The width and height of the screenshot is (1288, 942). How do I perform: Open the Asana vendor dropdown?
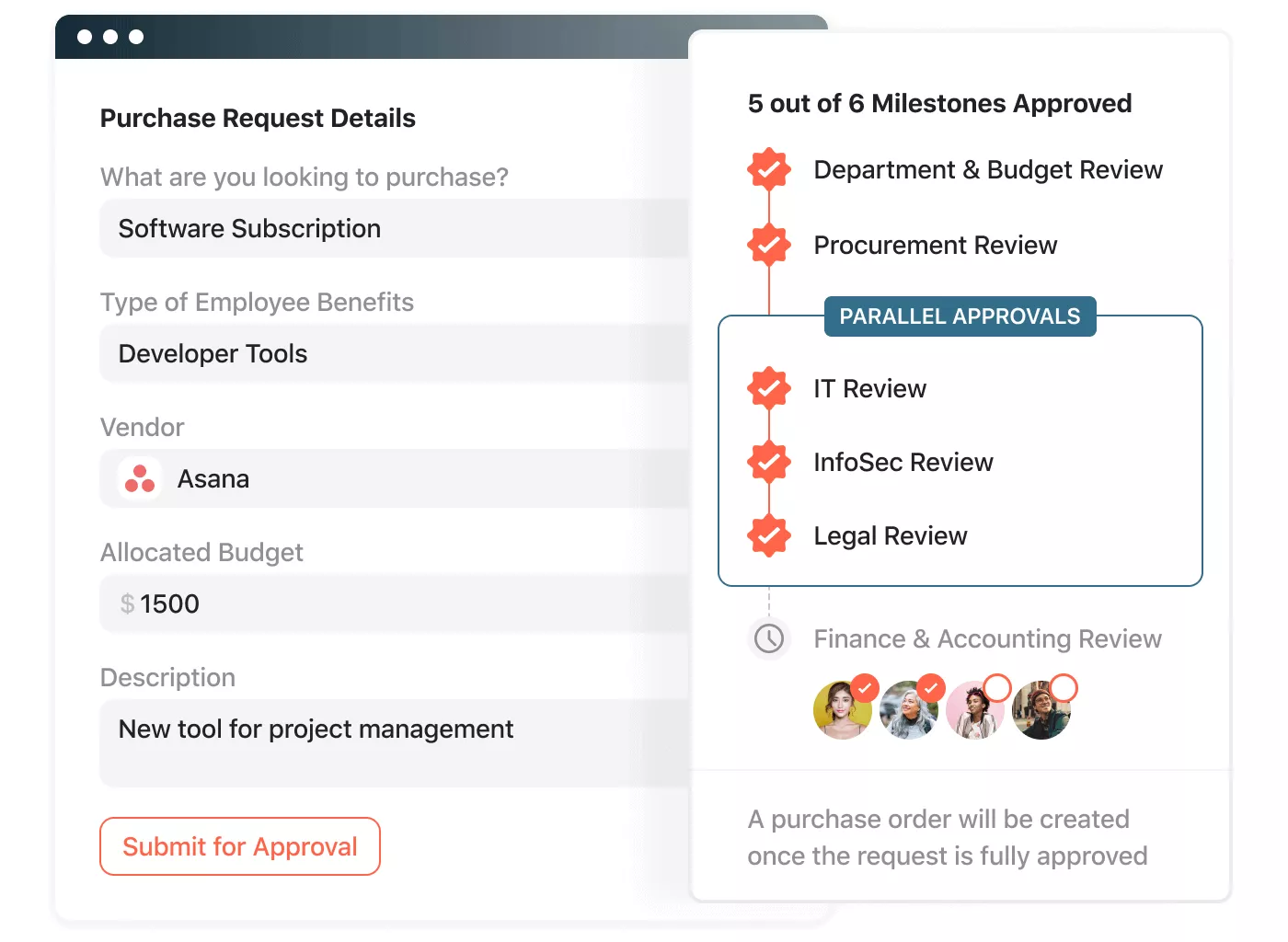(395, 478)
